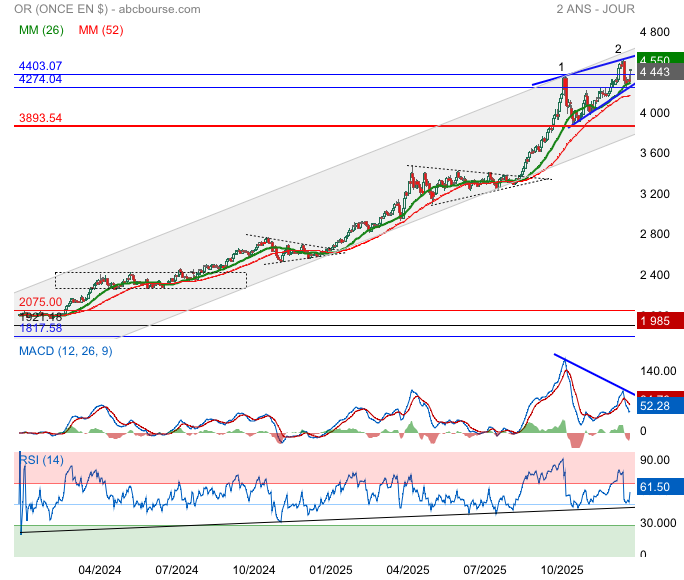This screenshot has width=684, height=580.
Task: Click the 1817.58 blue level label
Action: click(x=41, y=328)
